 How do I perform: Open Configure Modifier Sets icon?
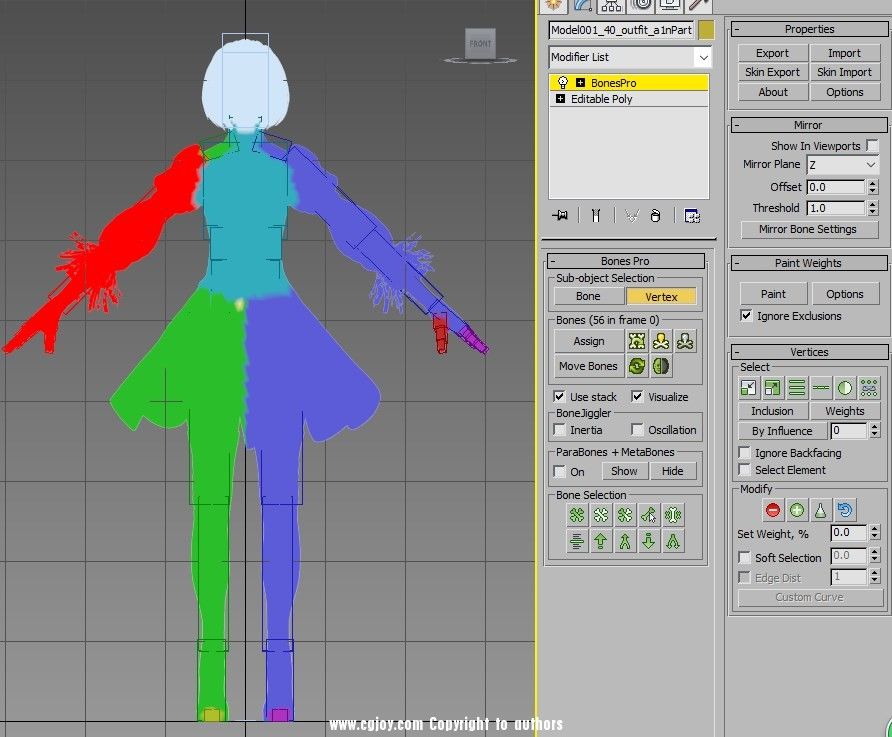pos(692,216)
